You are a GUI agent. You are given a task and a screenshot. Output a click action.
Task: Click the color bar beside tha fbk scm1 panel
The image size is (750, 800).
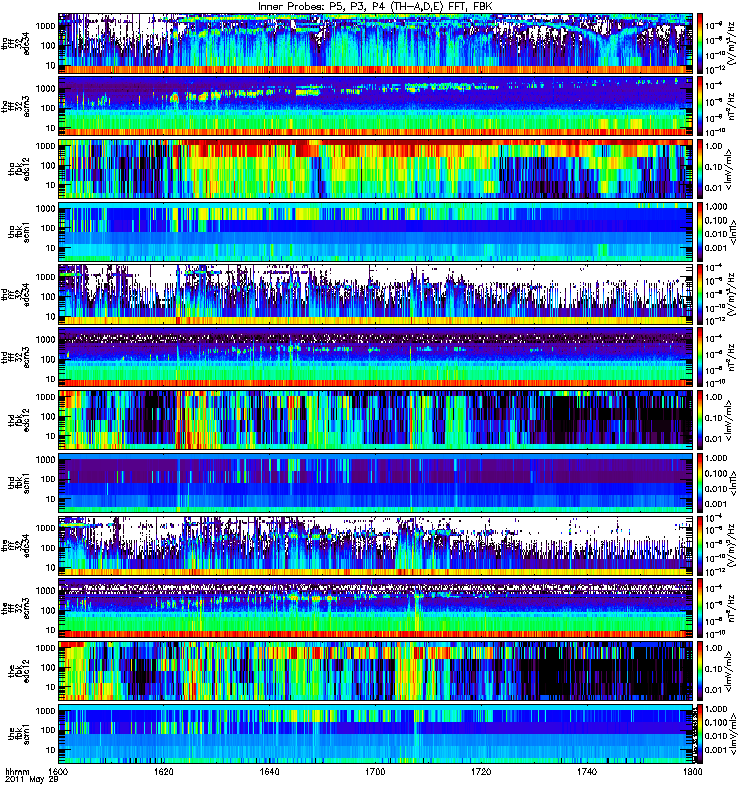point(699,232)
